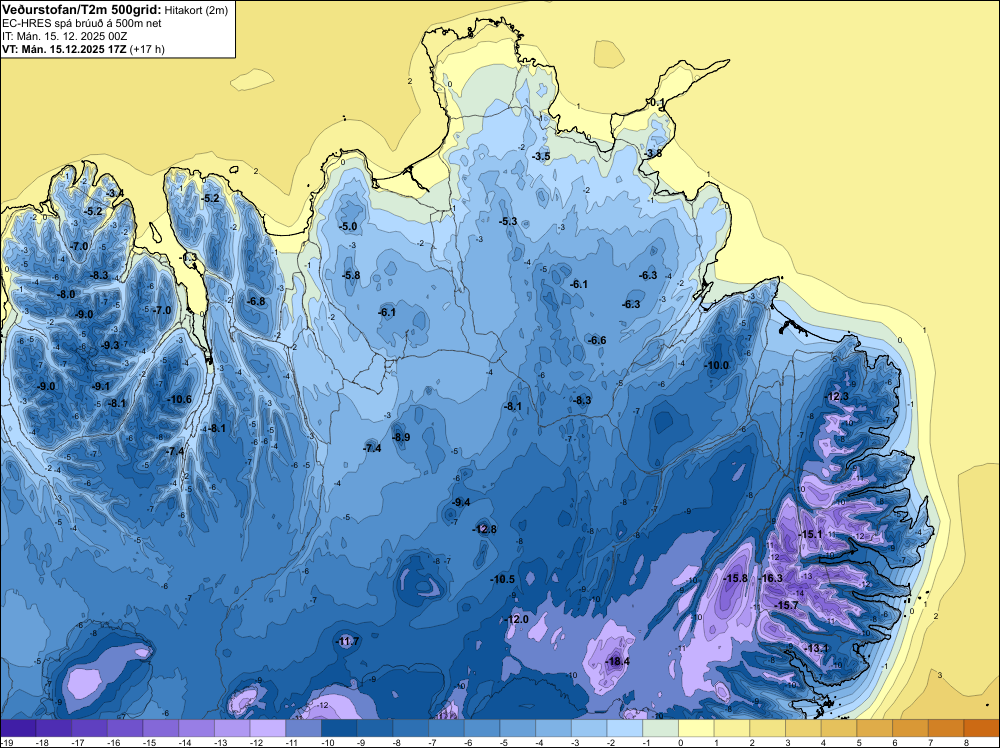Click the -1.3 temperature label

coord(189,258)
